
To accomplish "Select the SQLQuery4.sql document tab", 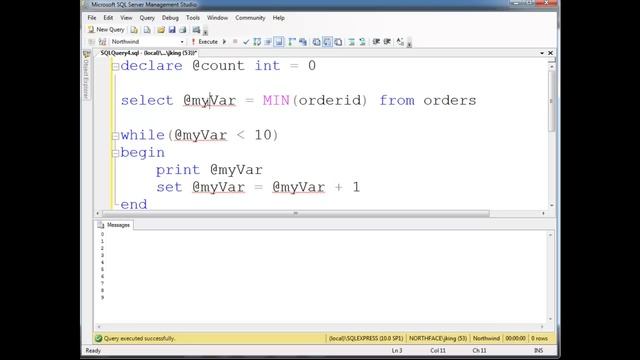I will [x=149, y=53].
